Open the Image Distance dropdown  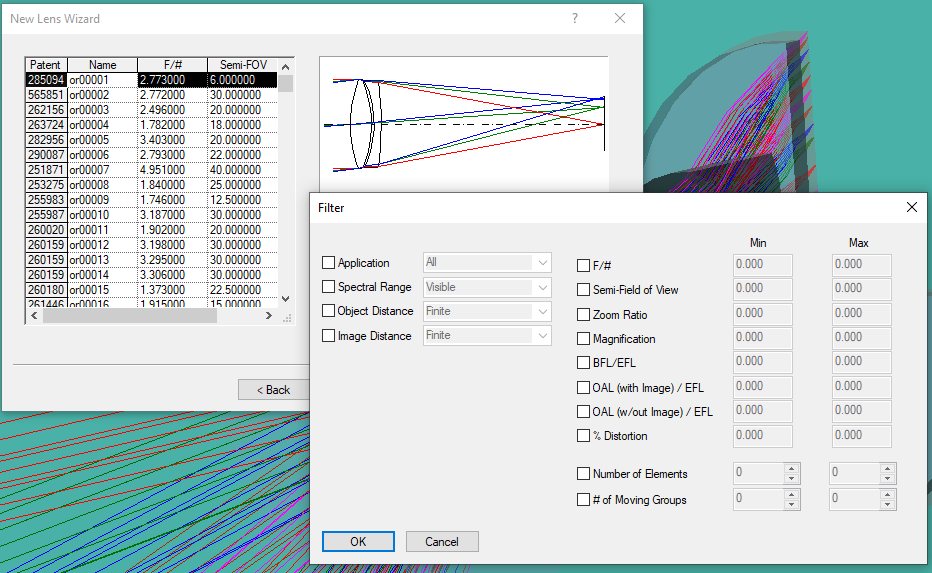click(x=543, y=336)
